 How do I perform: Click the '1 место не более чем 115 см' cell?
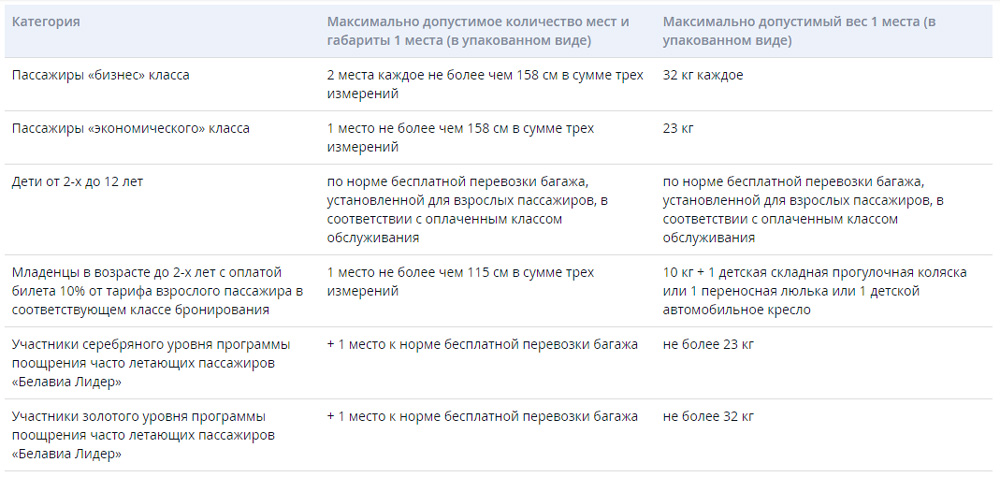[x=460, y=282]
